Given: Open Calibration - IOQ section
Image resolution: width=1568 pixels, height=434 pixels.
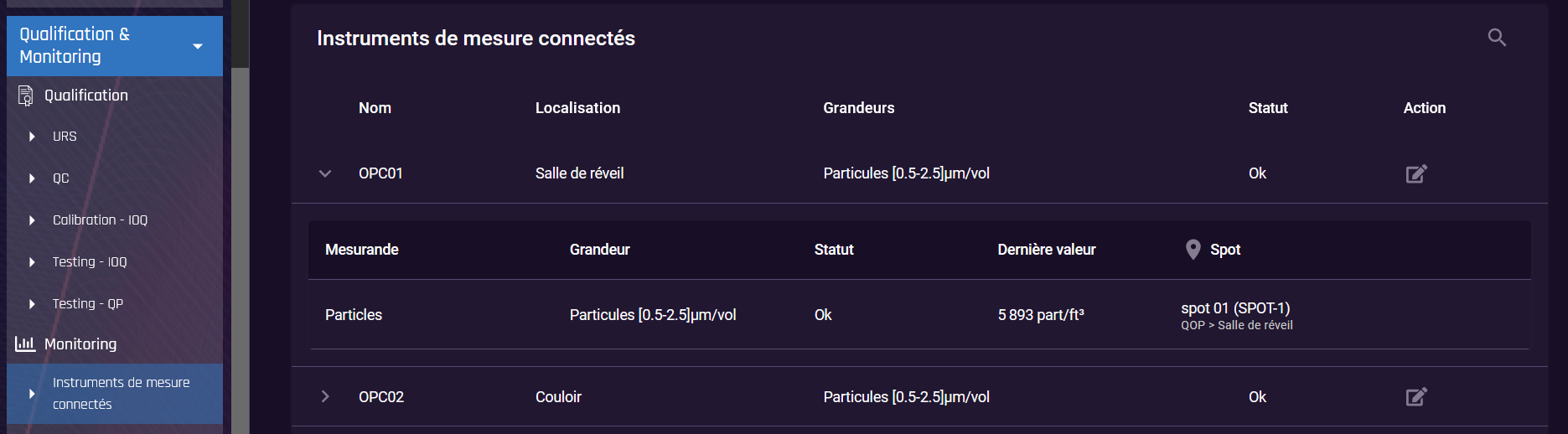Looking at the screenshot, I should point(100,220).
